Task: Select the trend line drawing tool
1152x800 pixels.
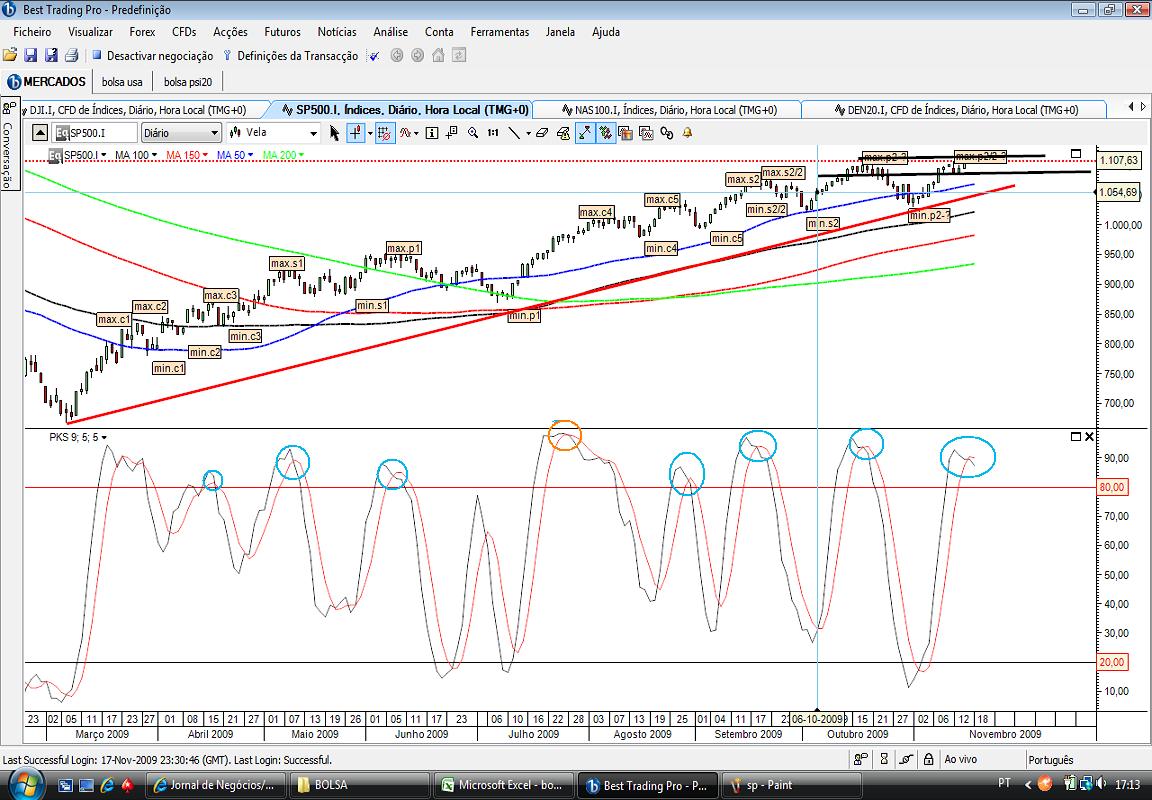Action: pos(514,133)
